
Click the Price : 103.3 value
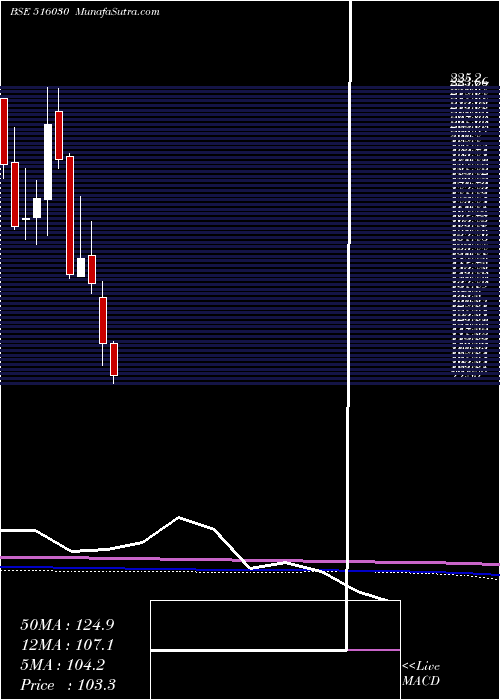[x=68, y=685]
